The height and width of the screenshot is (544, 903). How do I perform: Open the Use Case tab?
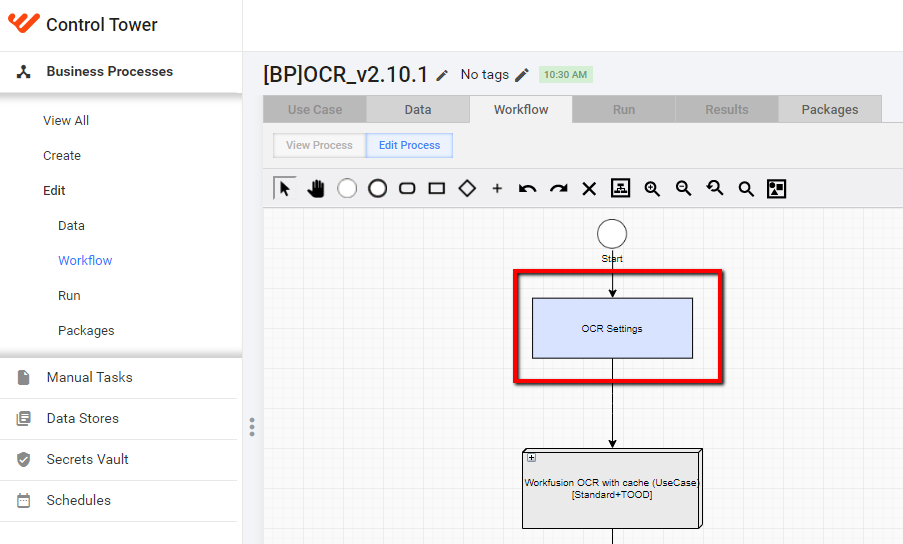coord(315,109)
